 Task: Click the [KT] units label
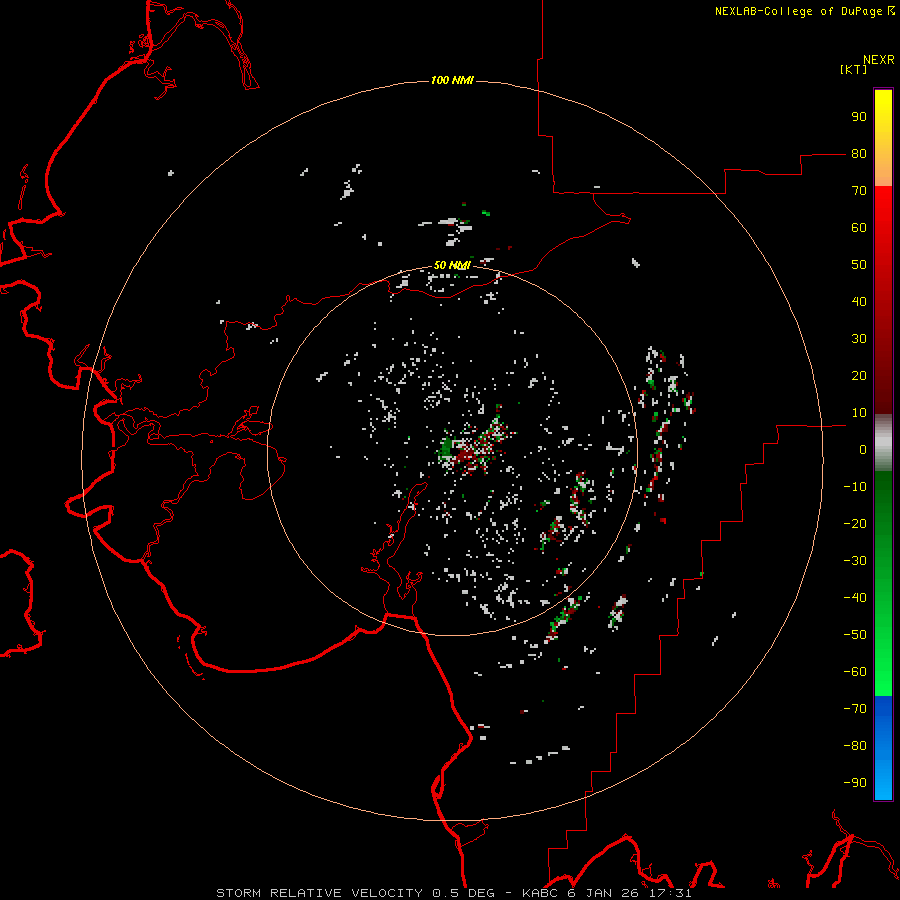pos(854,69)
